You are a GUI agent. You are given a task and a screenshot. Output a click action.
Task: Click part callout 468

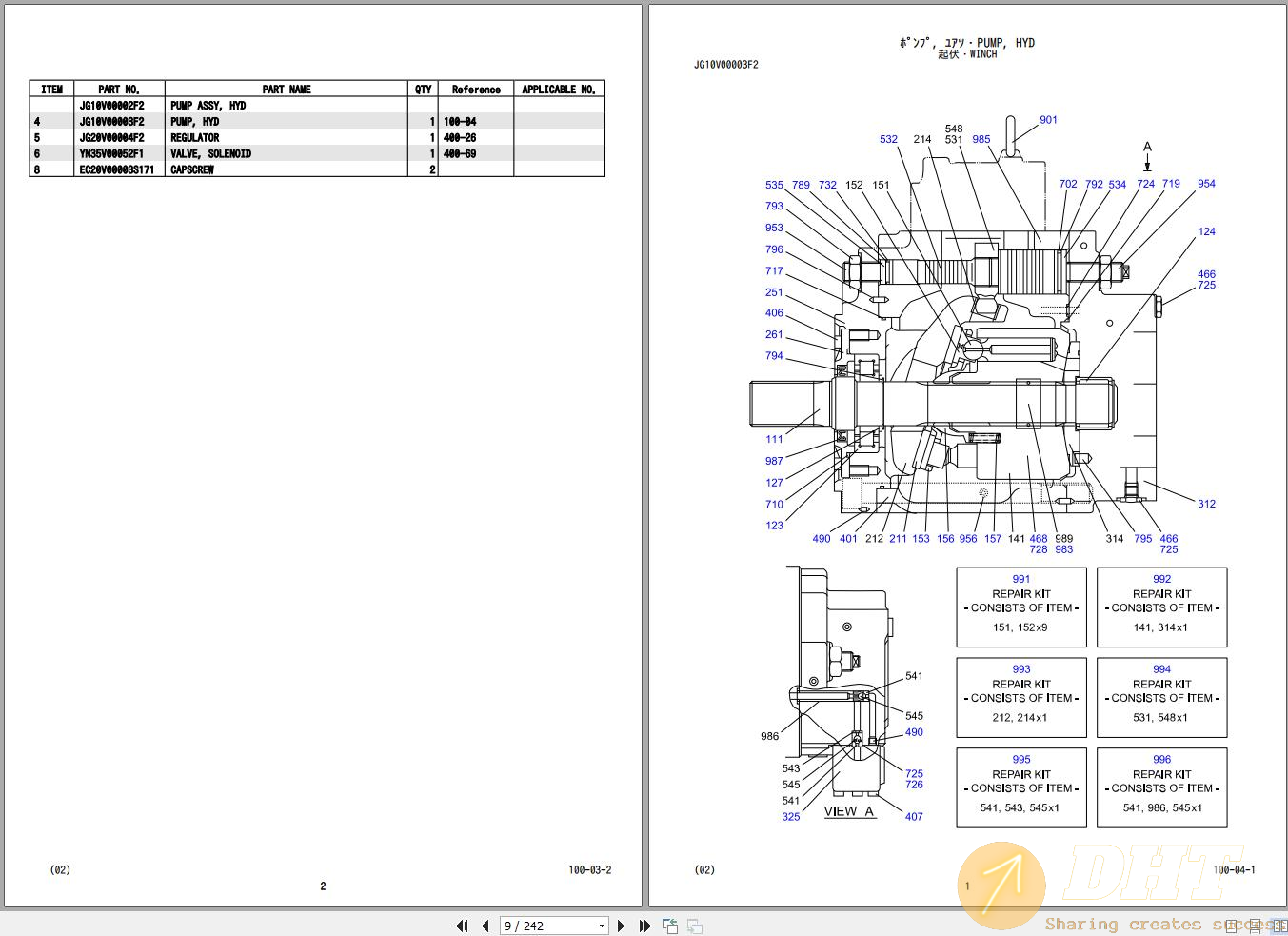1039,539
